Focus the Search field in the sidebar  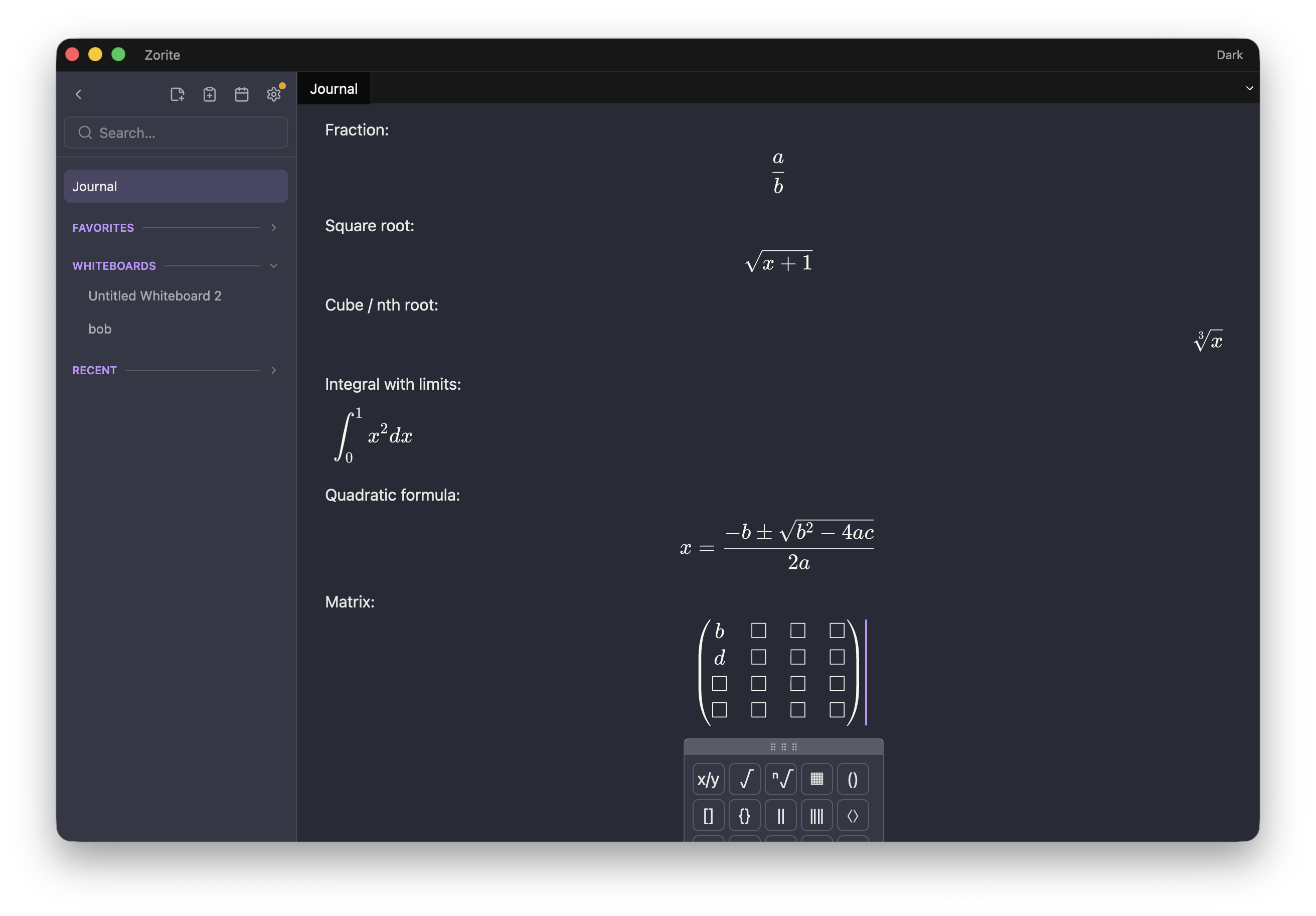click(x=176, y=132)
